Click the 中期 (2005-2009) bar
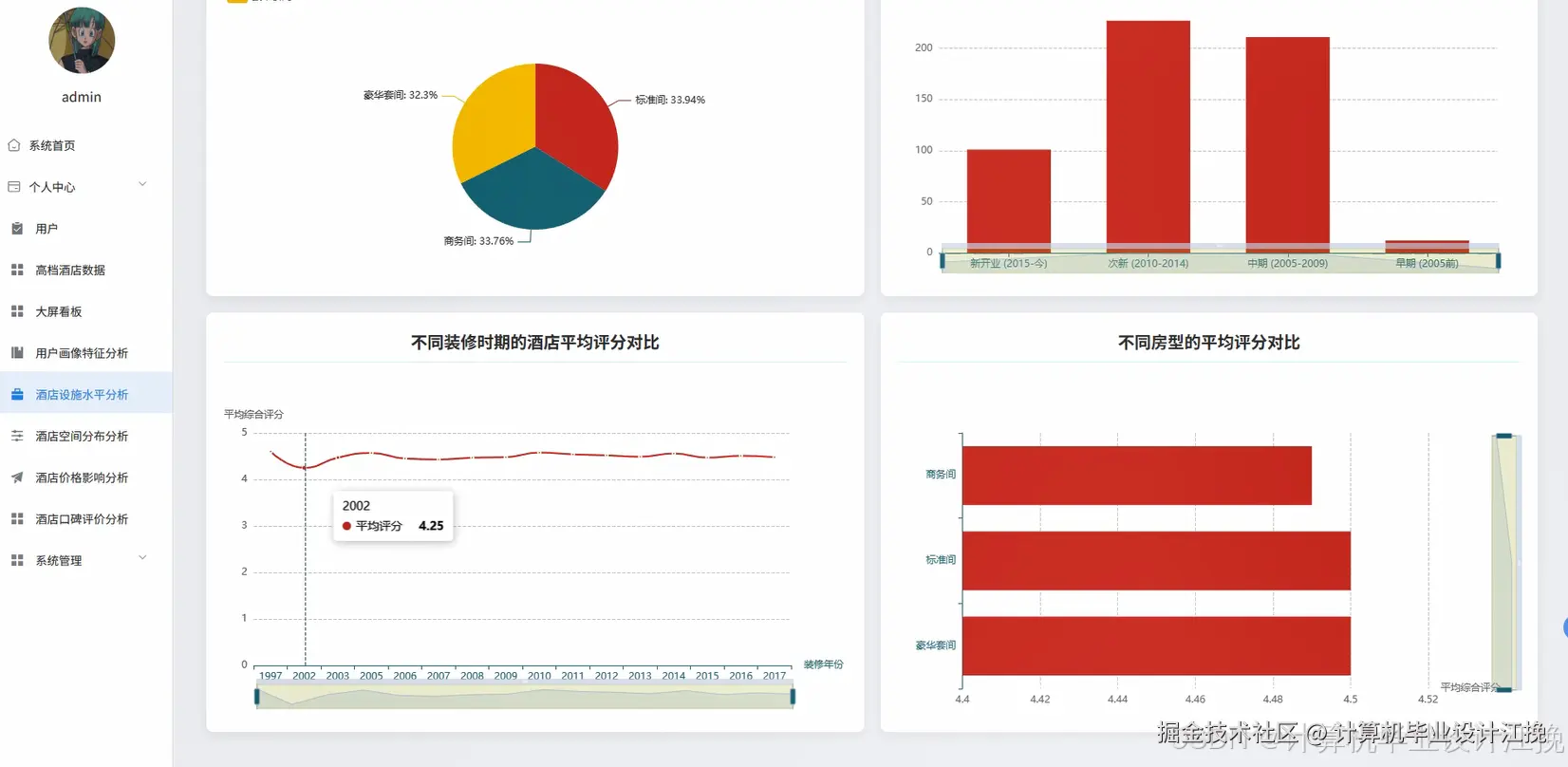 point(1288,144)
